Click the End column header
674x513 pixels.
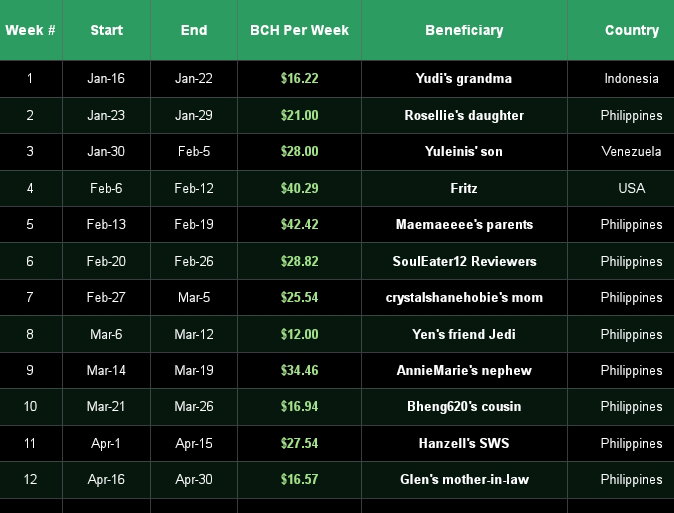coord(194,30)
